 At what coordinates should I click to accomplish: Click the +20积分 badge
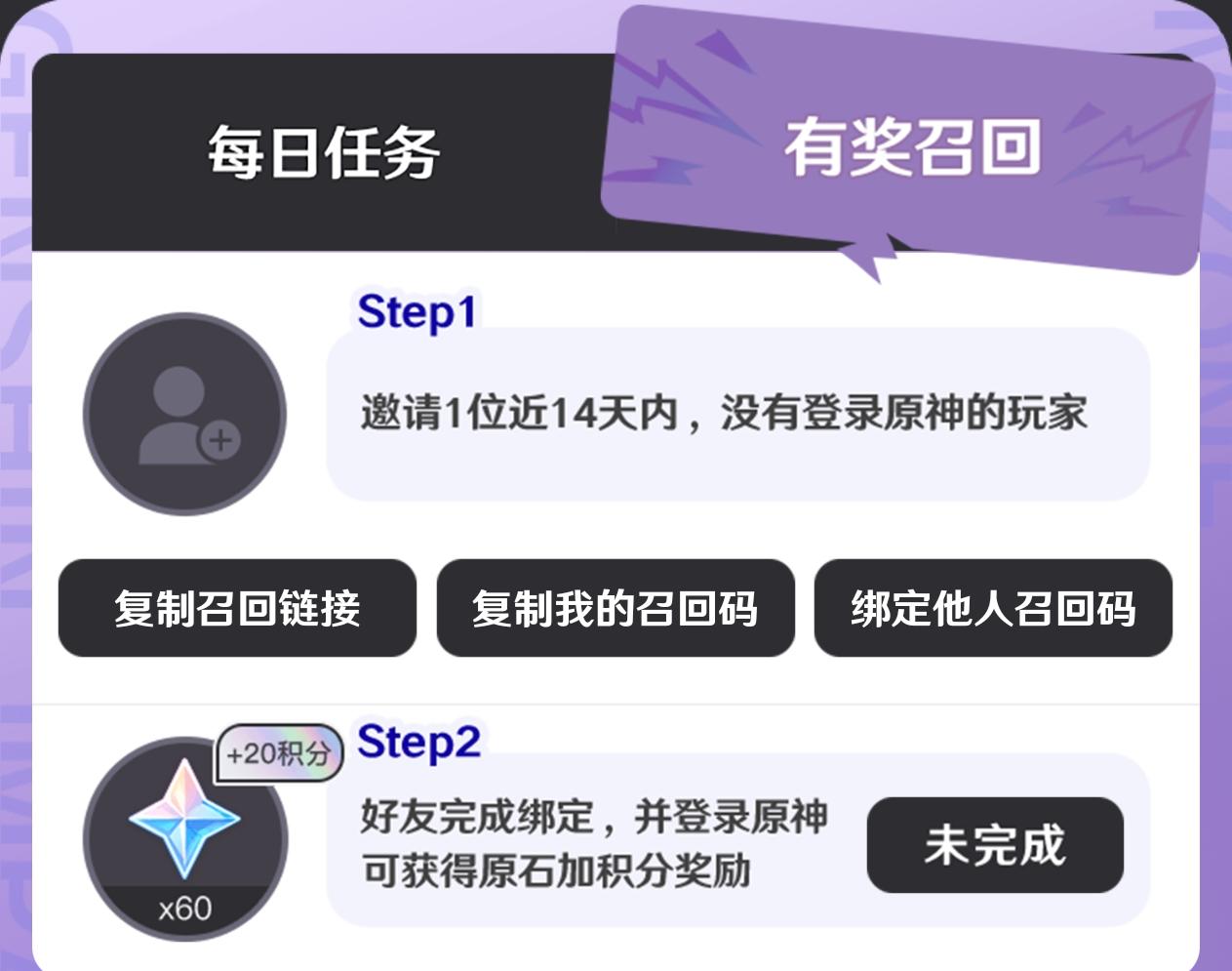click(280, 753)
